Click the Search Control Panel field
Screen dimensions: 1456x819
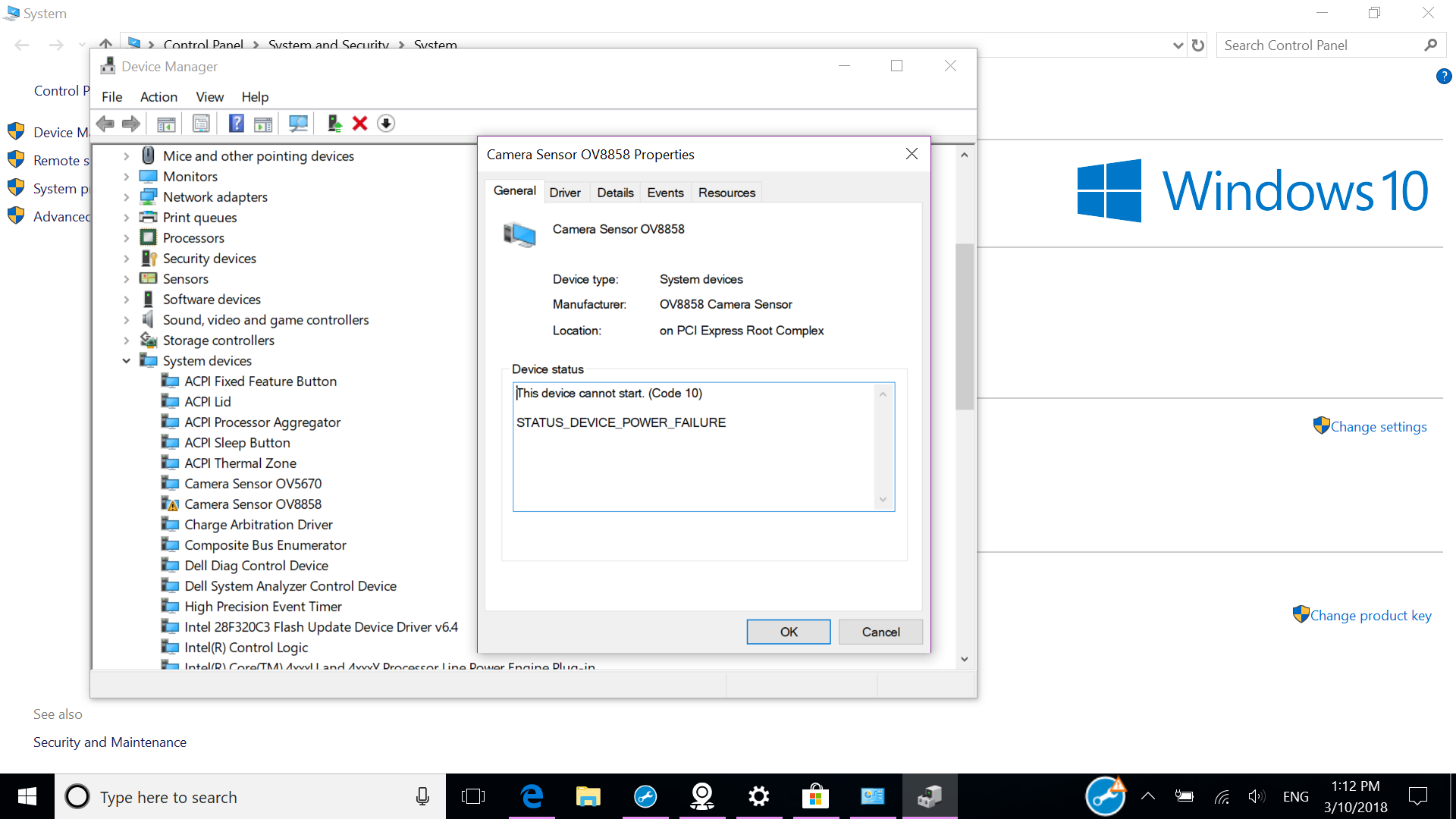click(x=1319, y=45)
